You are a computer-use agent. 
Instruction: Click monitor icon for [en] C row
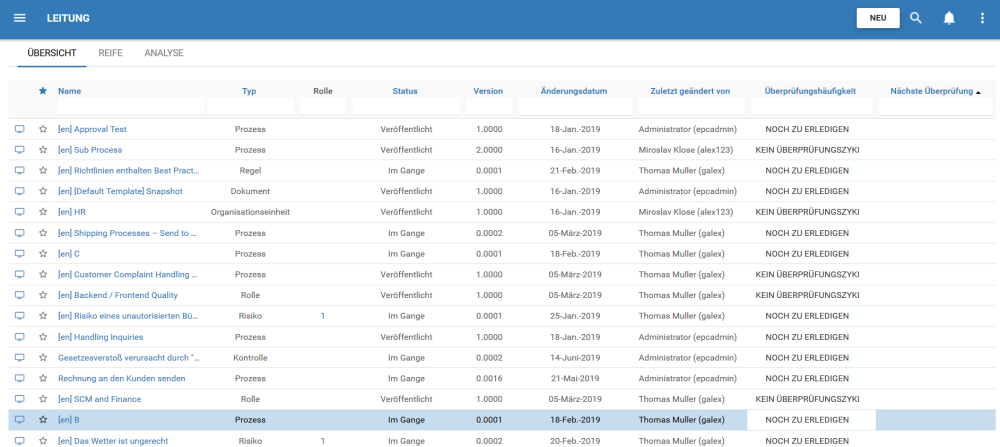[20, 254]
